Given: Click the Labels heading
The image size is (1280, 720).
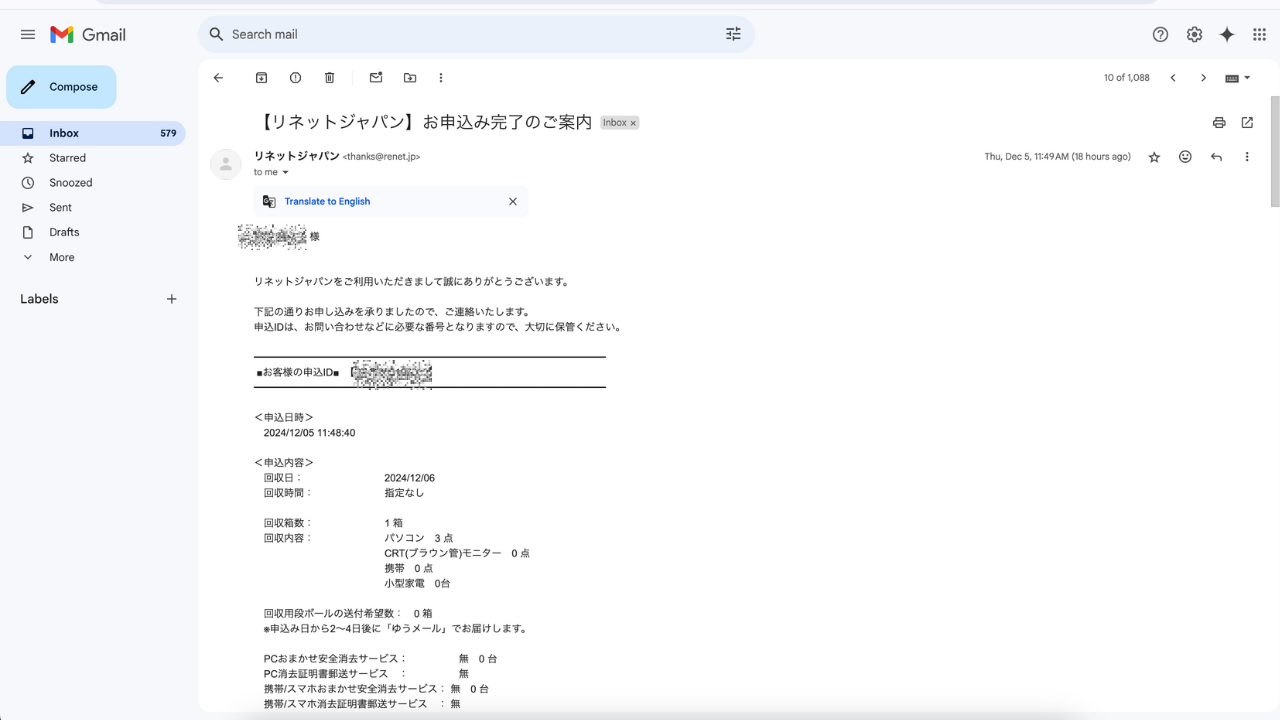Looking at the screenshot, I should pos(39,299).
